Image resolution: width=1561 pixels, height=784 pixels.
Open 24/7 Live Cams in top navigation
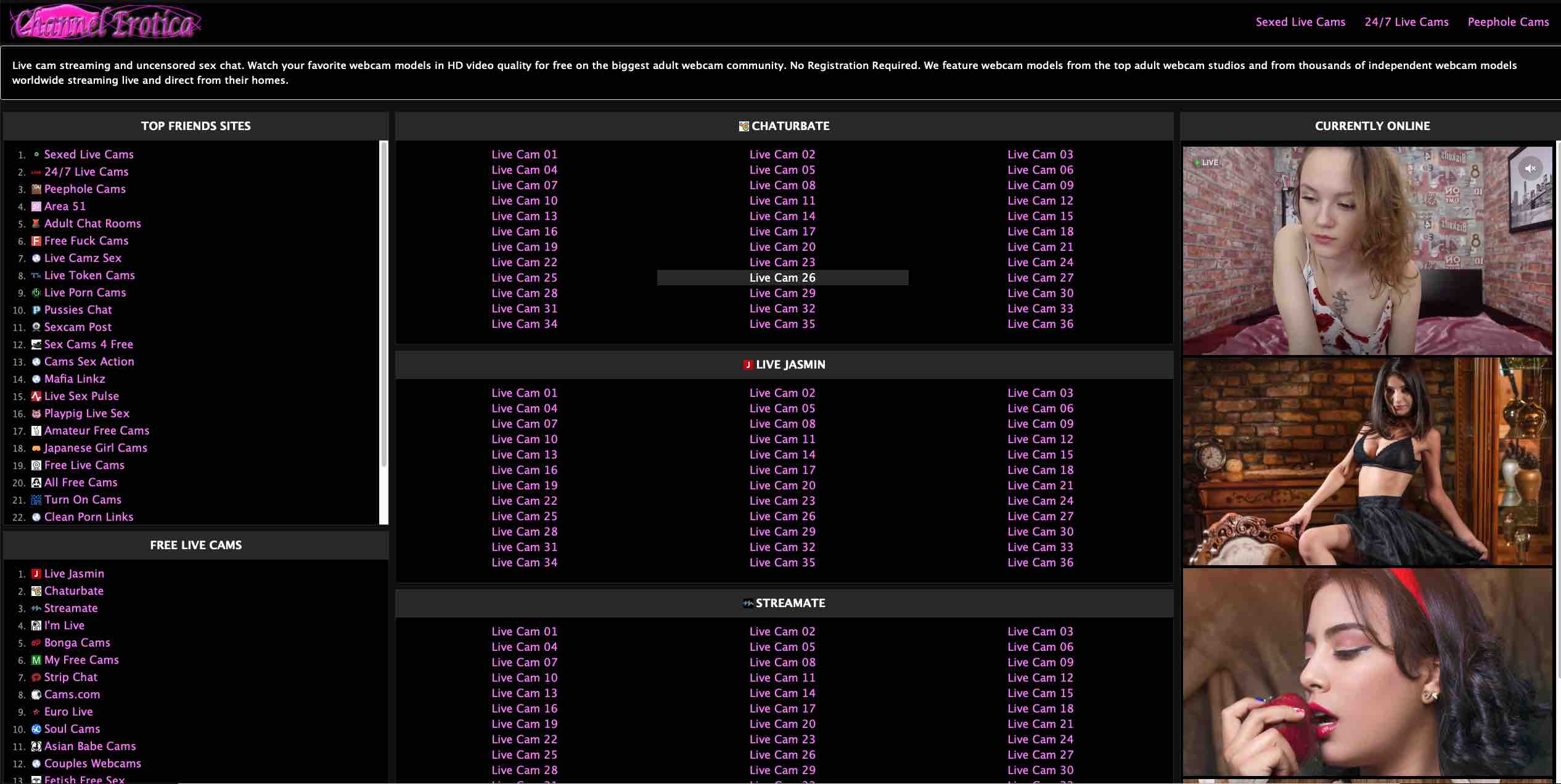[x=1406, y=22]
